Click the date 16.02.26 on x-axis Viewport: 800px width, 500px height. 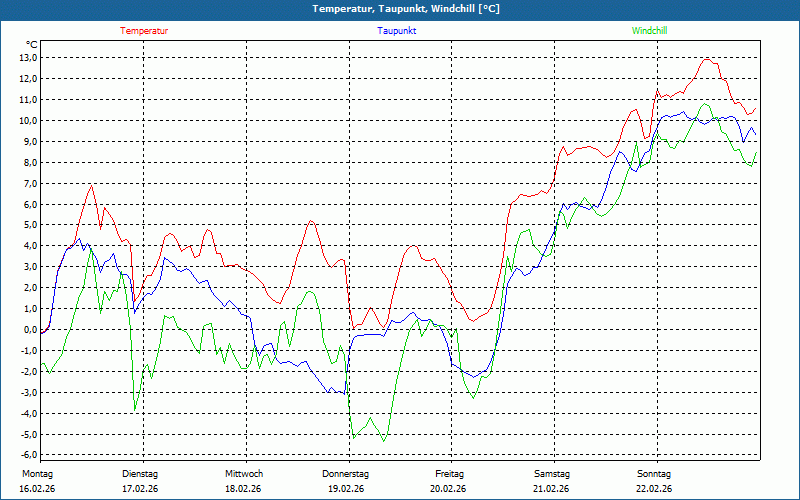tap(38, 489)
